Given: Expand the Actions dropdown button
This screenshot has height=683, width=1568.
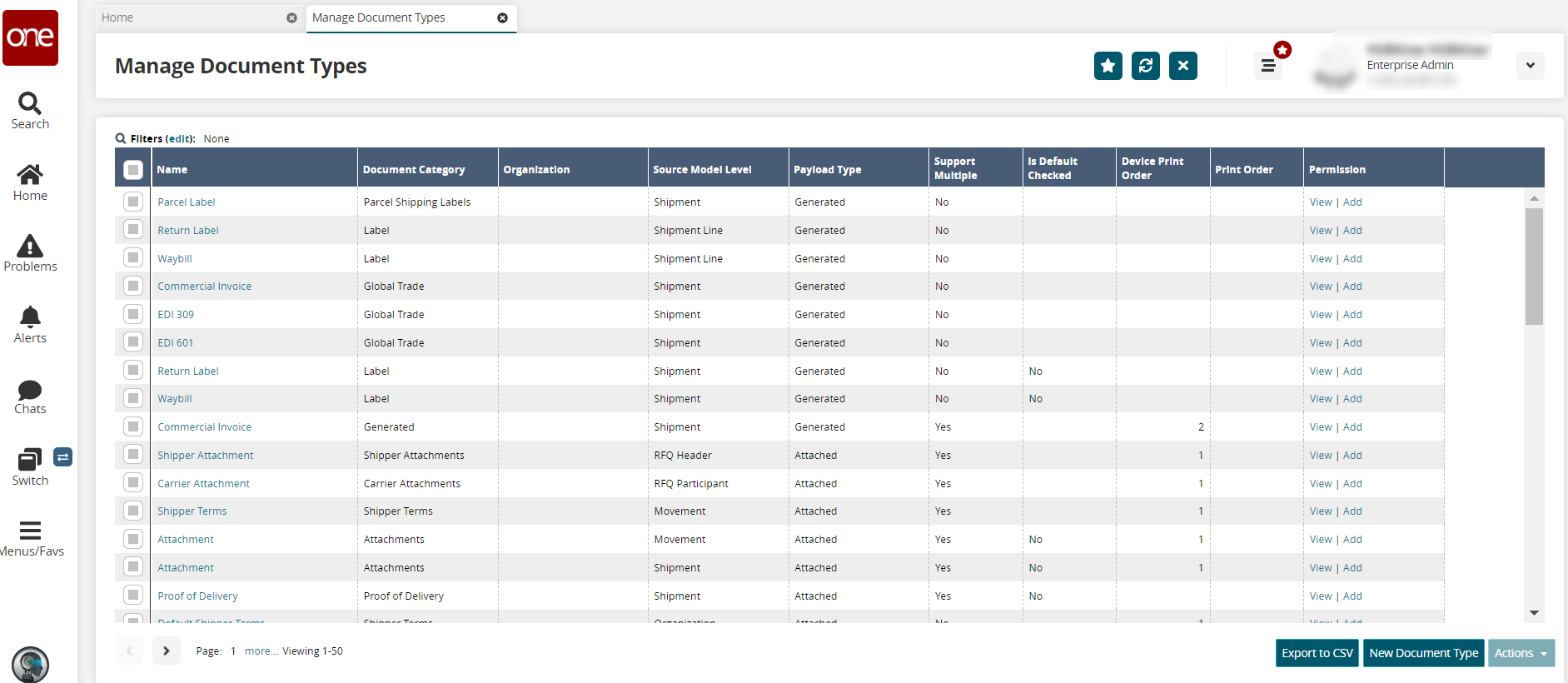Looking at the screenshot, I should (1521, 653).
